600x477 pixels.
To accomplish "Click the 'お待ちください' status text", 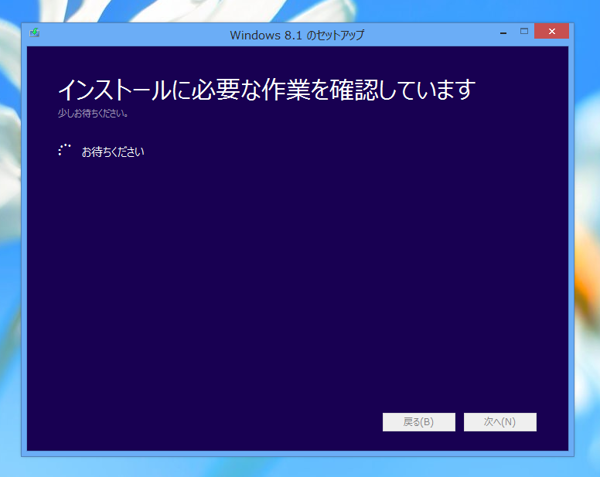I will coord(113,152).
